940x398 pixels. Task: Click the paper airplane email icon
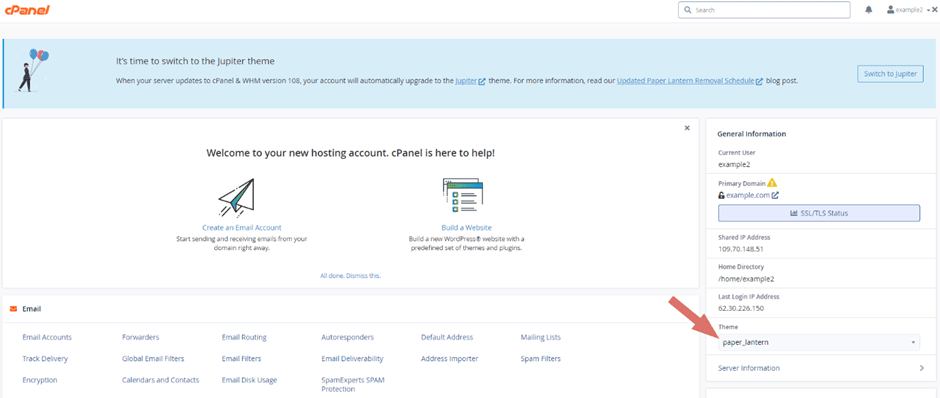(x=237, y=197)
